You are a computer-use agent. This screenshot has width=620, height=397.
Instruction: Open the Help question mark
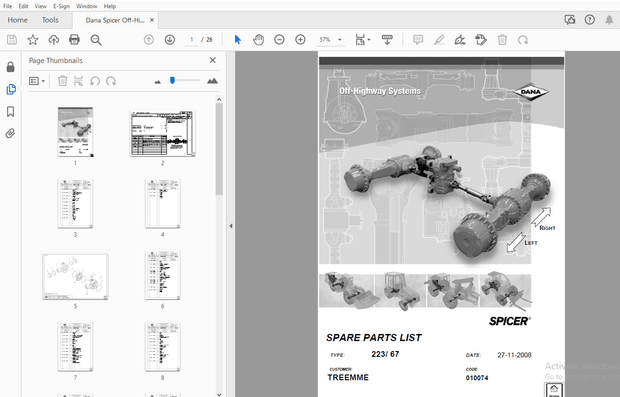pos(590,20)
